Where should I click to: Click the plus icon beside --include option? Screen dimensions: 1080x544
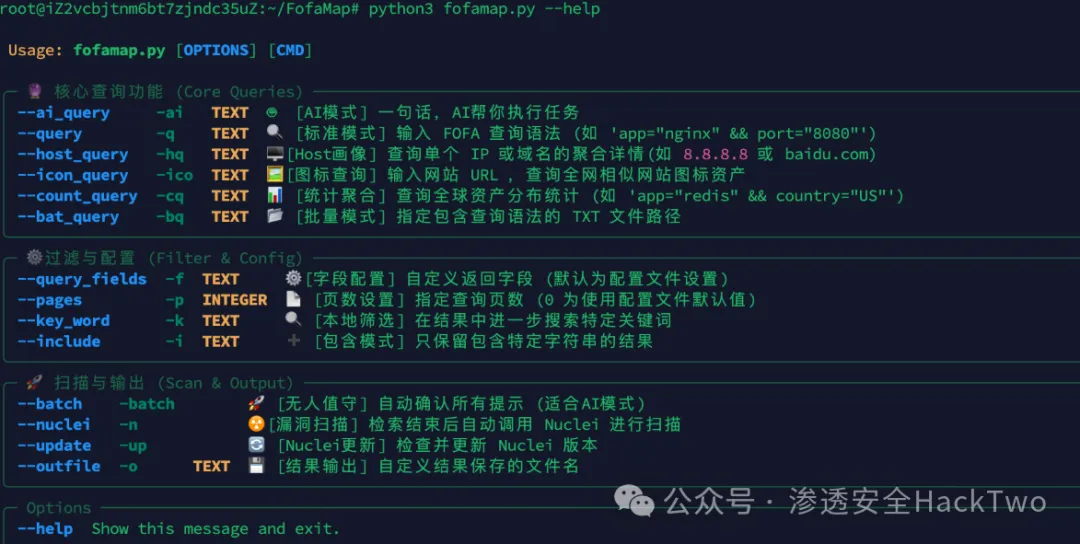pyautogui.click(x=293, y=341)
